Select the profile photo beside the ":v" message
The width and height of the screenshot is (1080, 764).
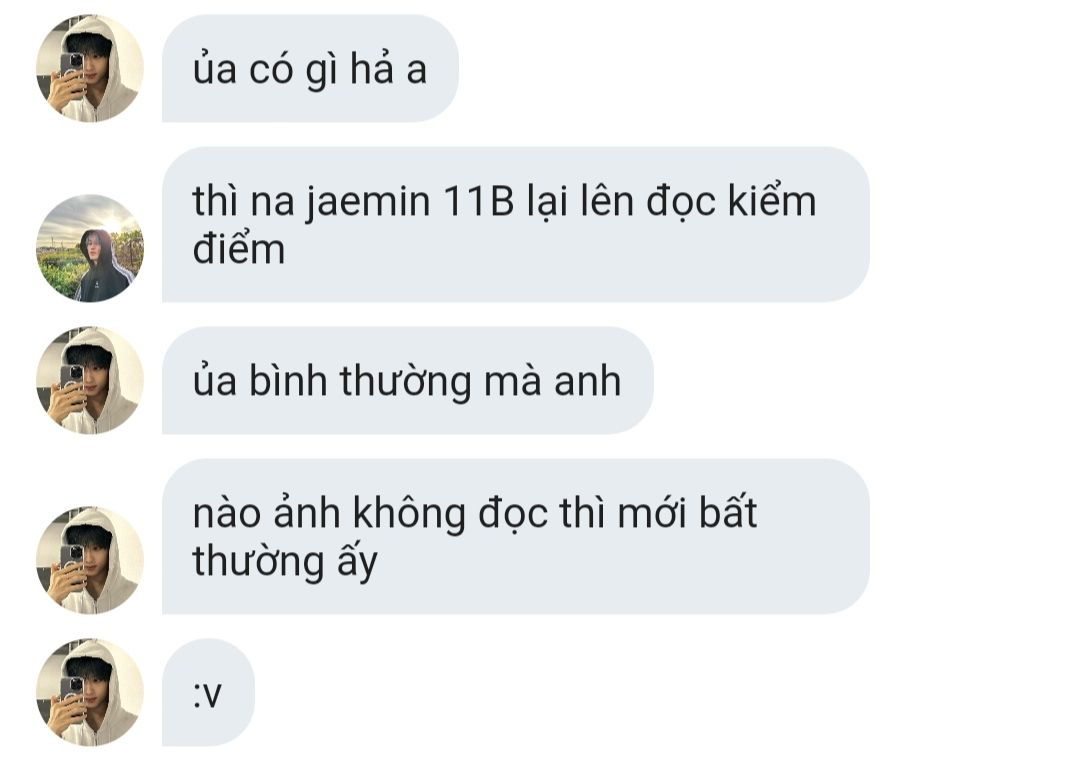point(90,692)
